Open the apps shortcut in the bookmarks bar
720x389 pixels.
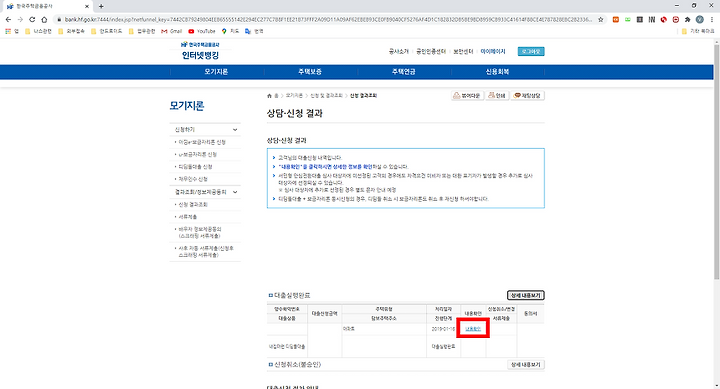[12, 31]
